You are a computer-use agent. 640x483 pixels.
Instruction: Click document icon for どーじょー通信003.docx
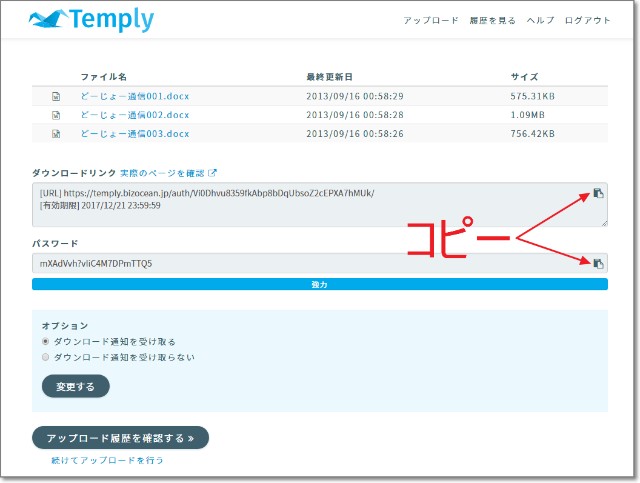[x=56, y=134]
